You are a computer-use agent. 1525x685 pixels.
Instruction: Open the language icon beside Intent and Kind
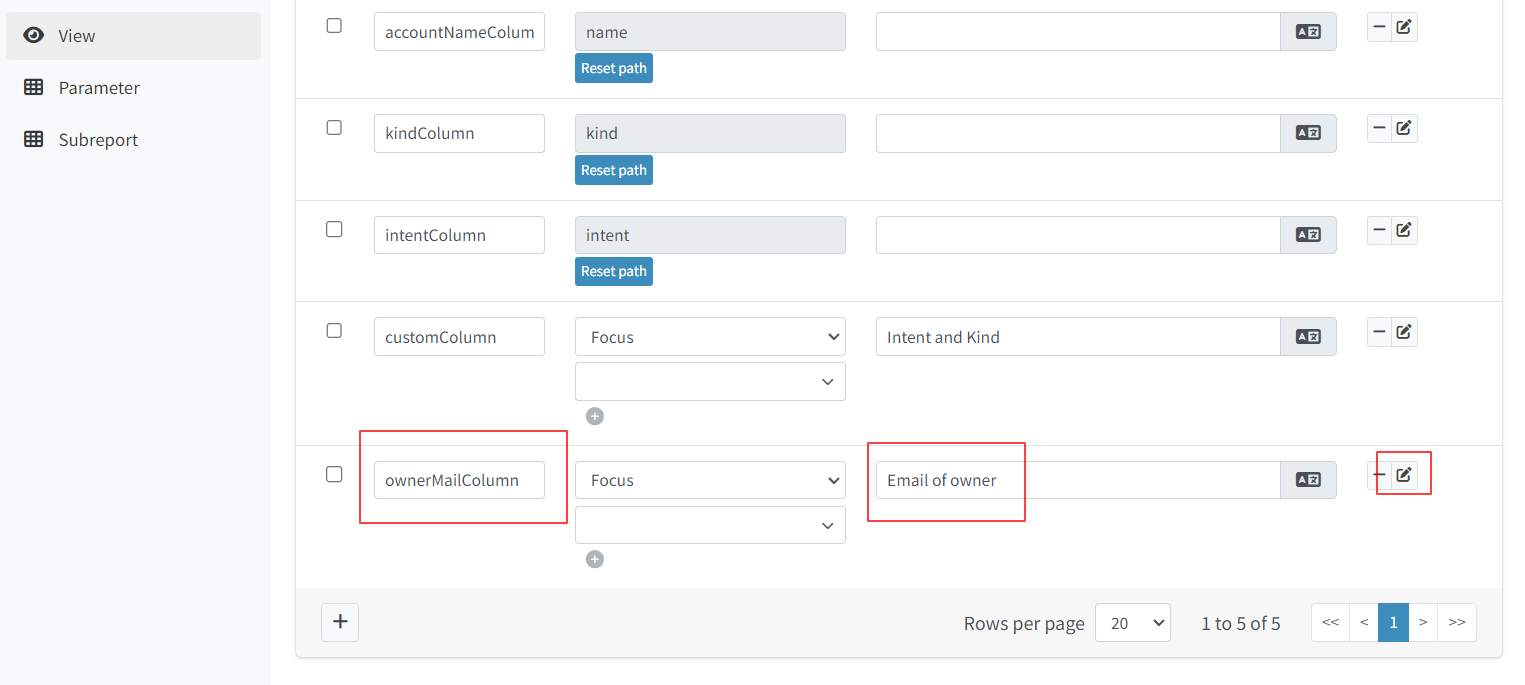1308,337
